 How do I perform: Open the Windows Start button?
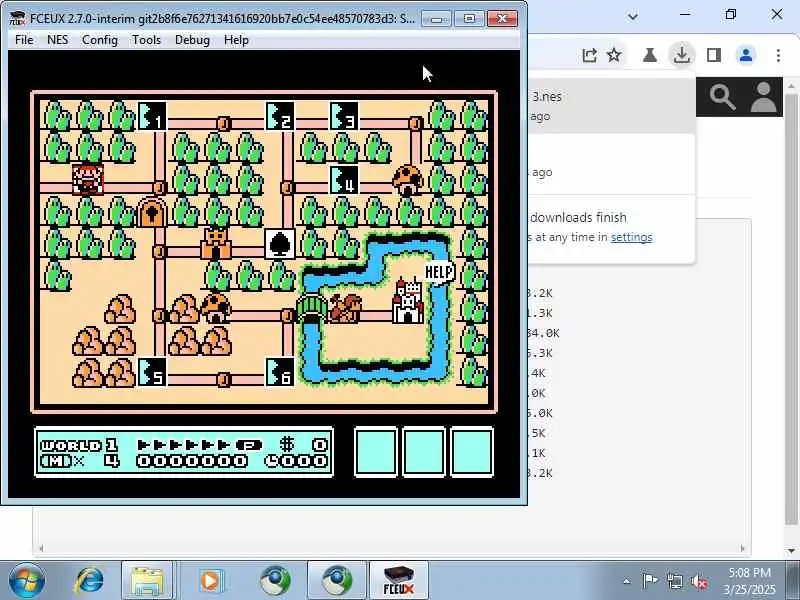pos(27,580)
